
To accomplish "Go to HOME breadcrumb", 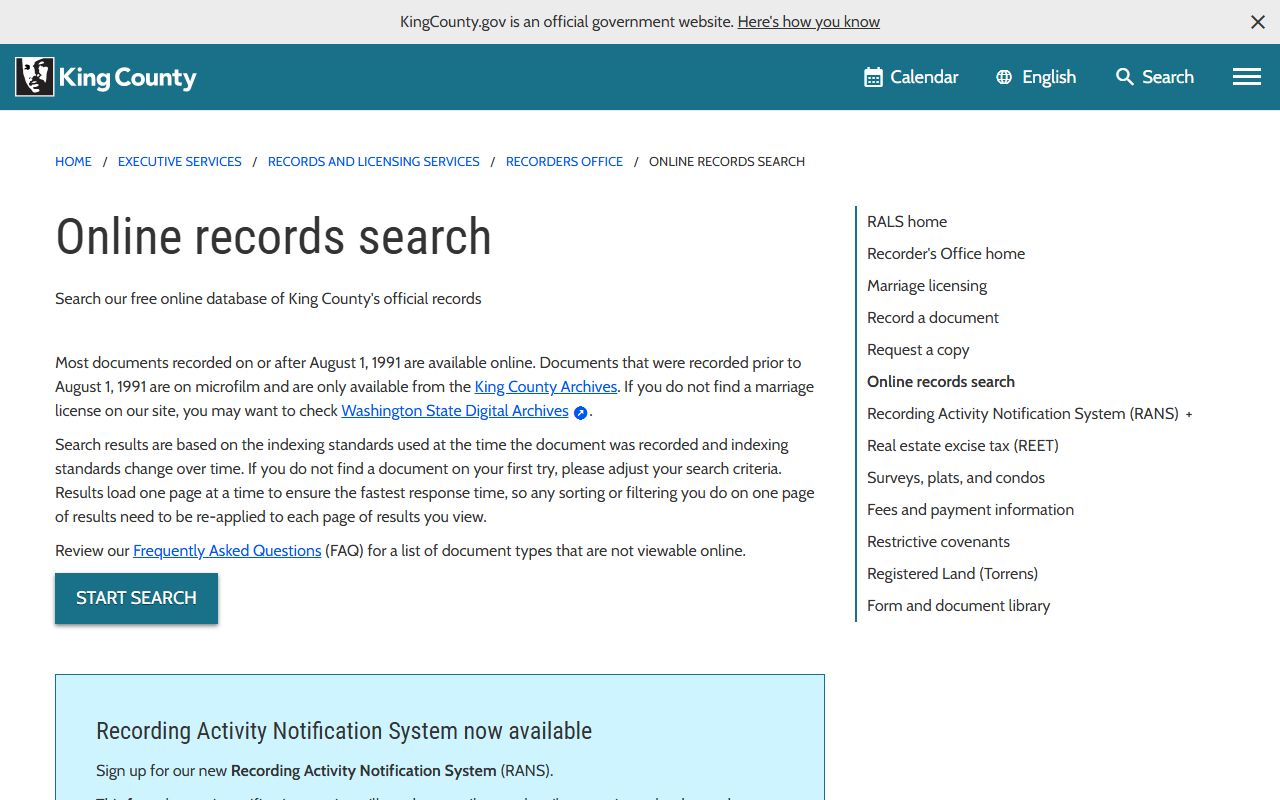I will pyautogui.click(x=73, y=161).
